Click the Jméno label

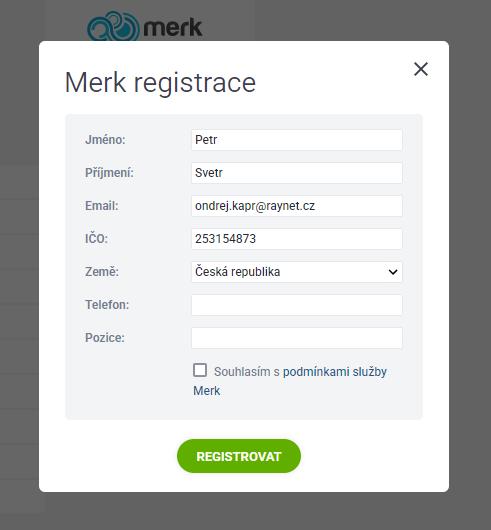(x=105, y=140)
